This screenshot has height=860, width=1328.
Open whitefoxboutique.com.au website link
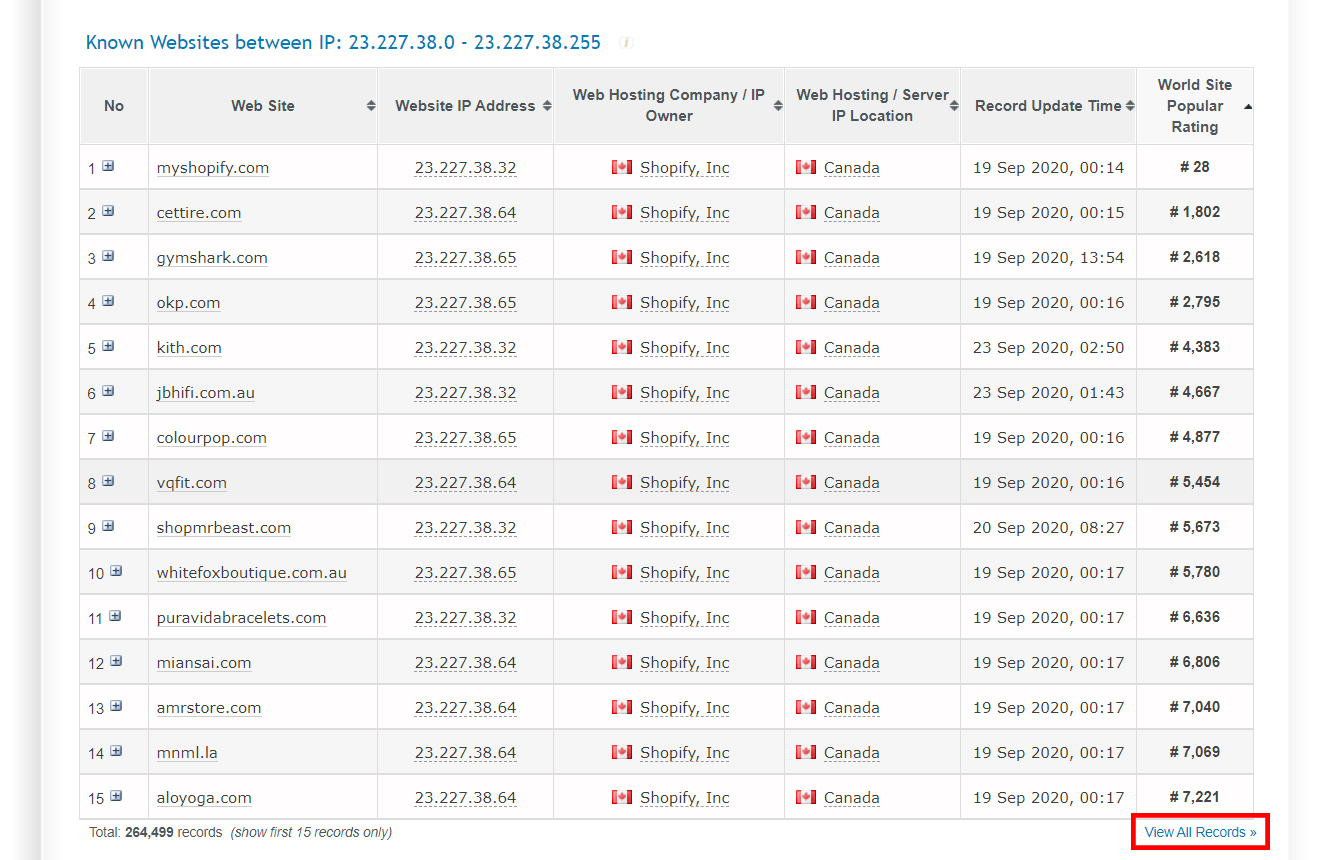252,573
